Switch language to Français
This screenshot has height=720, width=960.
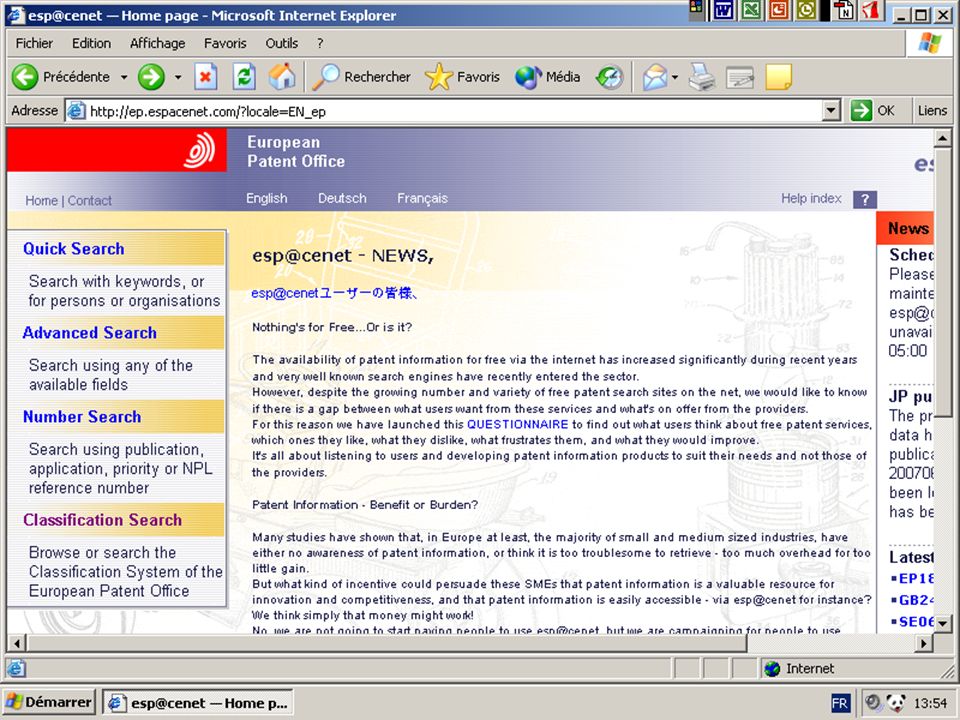422,198
